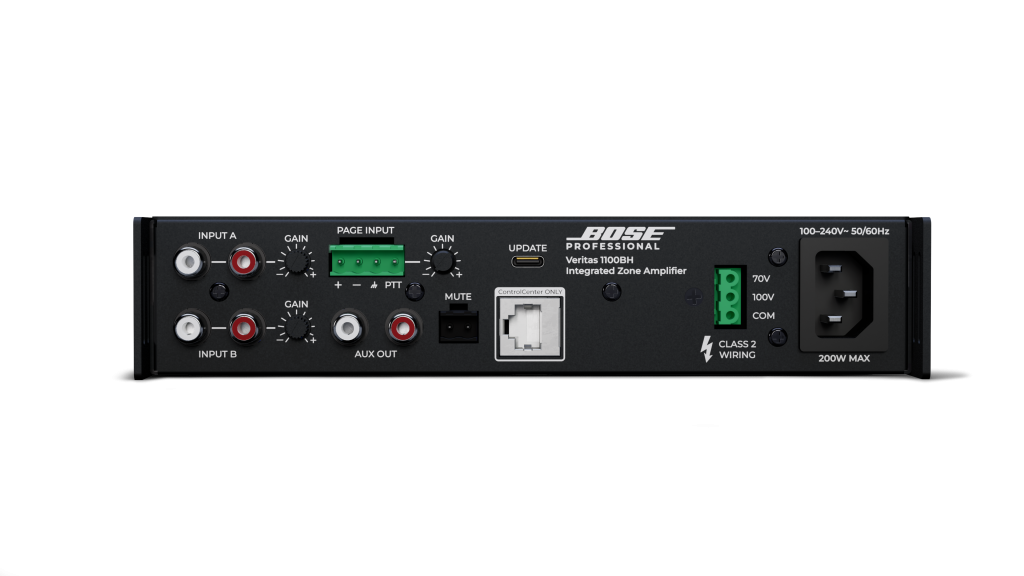Click the 200W MAX label
Image resolution: width=1024 pixels, height=576 pixels.
click(843, 356)
